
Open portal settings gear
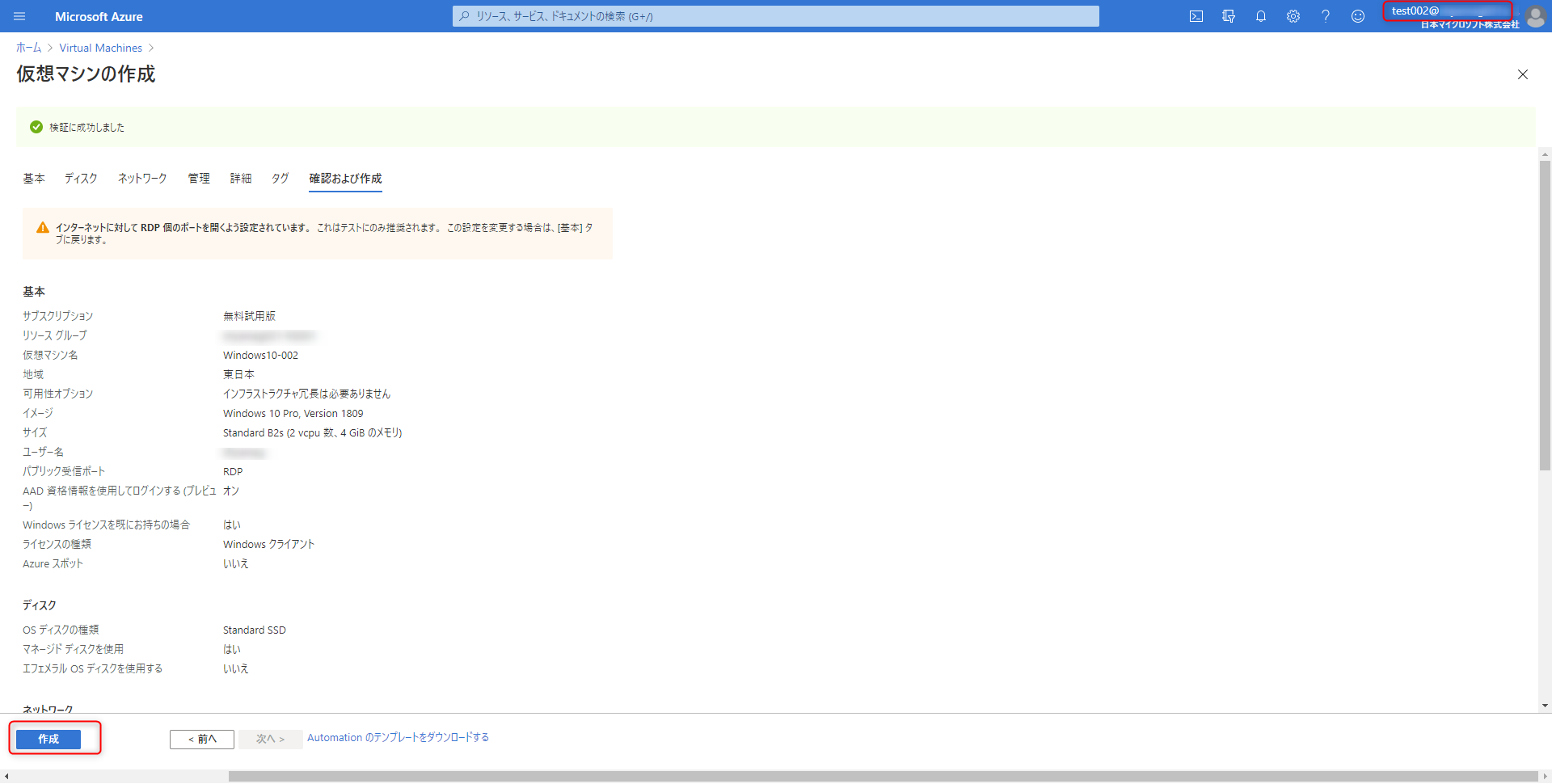[x=1293, y=16]
